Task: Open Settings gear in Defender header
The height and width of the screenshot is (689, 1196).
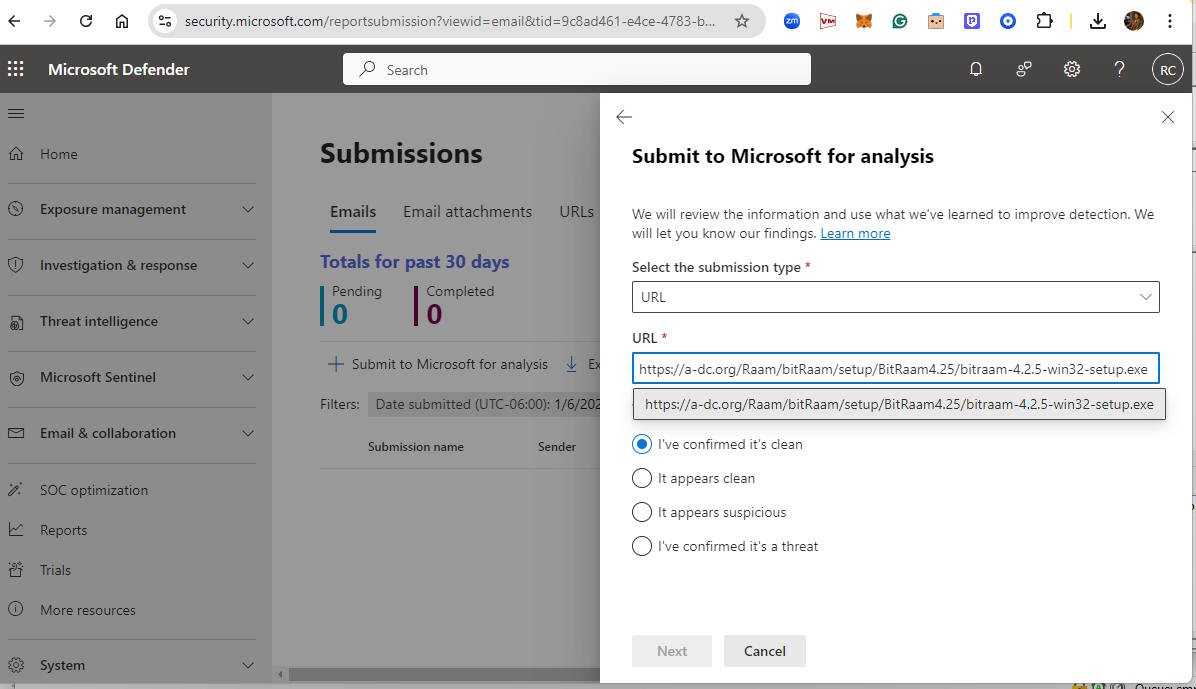Action: (x=1072, y=69)
